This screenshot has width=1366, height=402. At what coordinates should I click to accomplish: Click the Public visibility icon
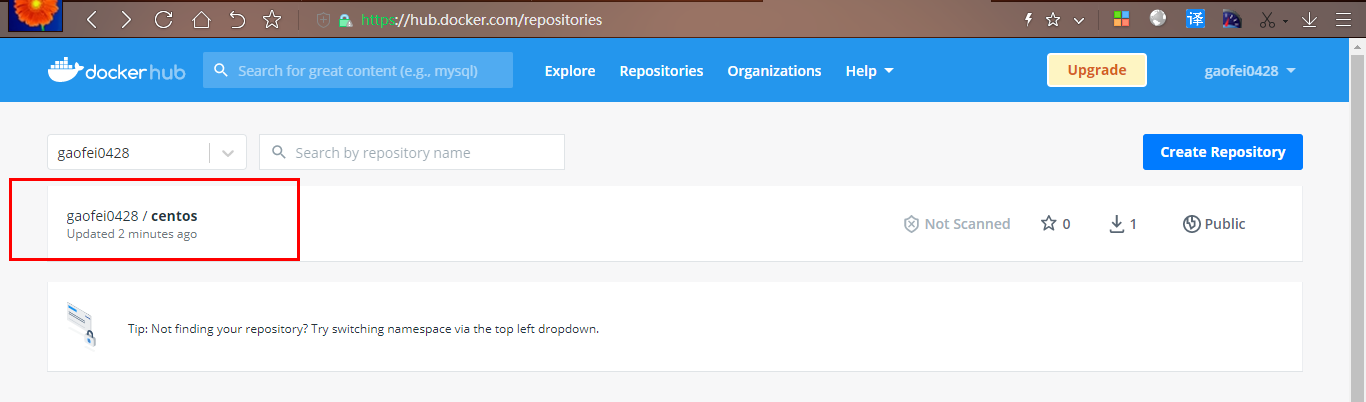[x=1191, y=224]
